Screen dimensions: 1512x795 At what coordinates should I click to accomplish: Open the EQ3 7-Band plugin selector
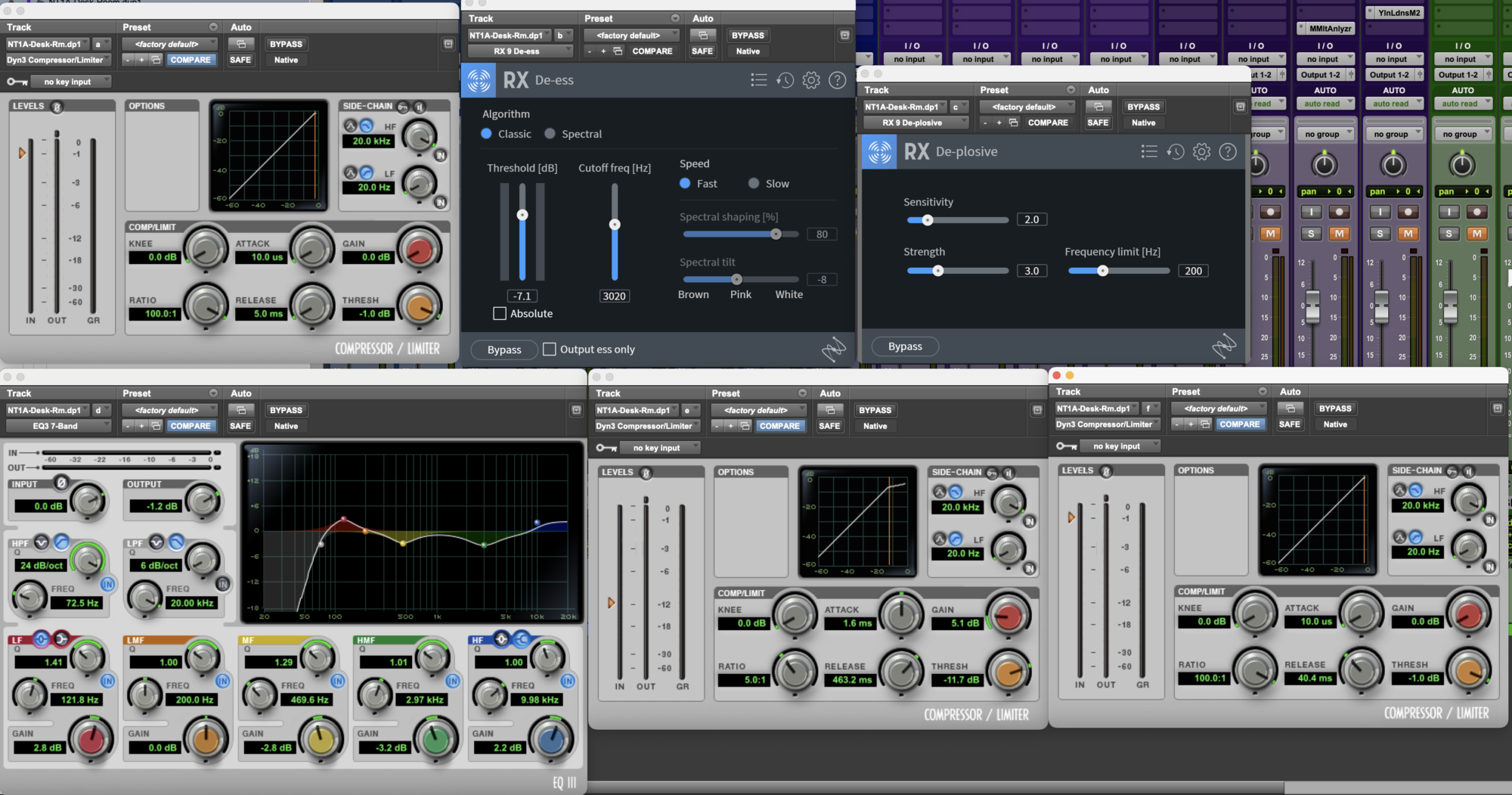click(57, 426)
